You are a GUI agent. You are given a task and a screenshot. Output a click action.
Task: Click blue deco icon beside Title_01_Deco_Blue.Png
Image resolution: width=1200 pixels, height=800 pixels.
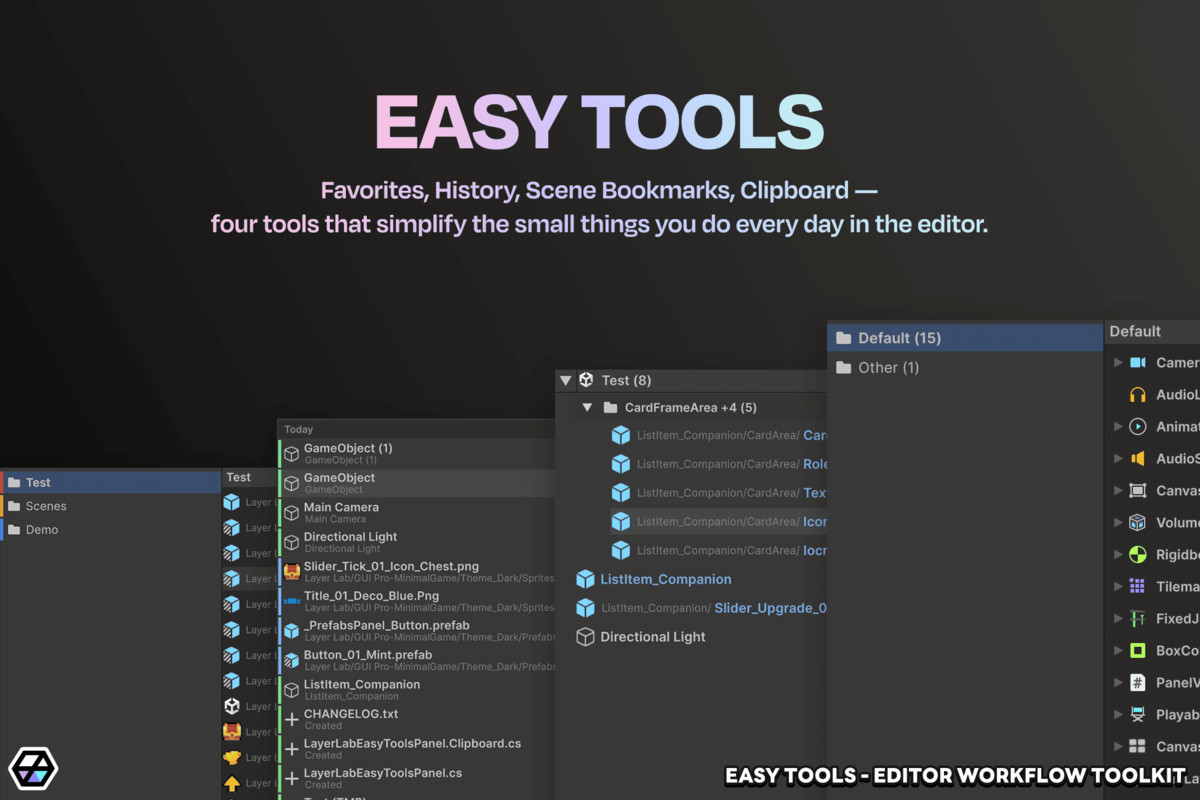(292, 601)
